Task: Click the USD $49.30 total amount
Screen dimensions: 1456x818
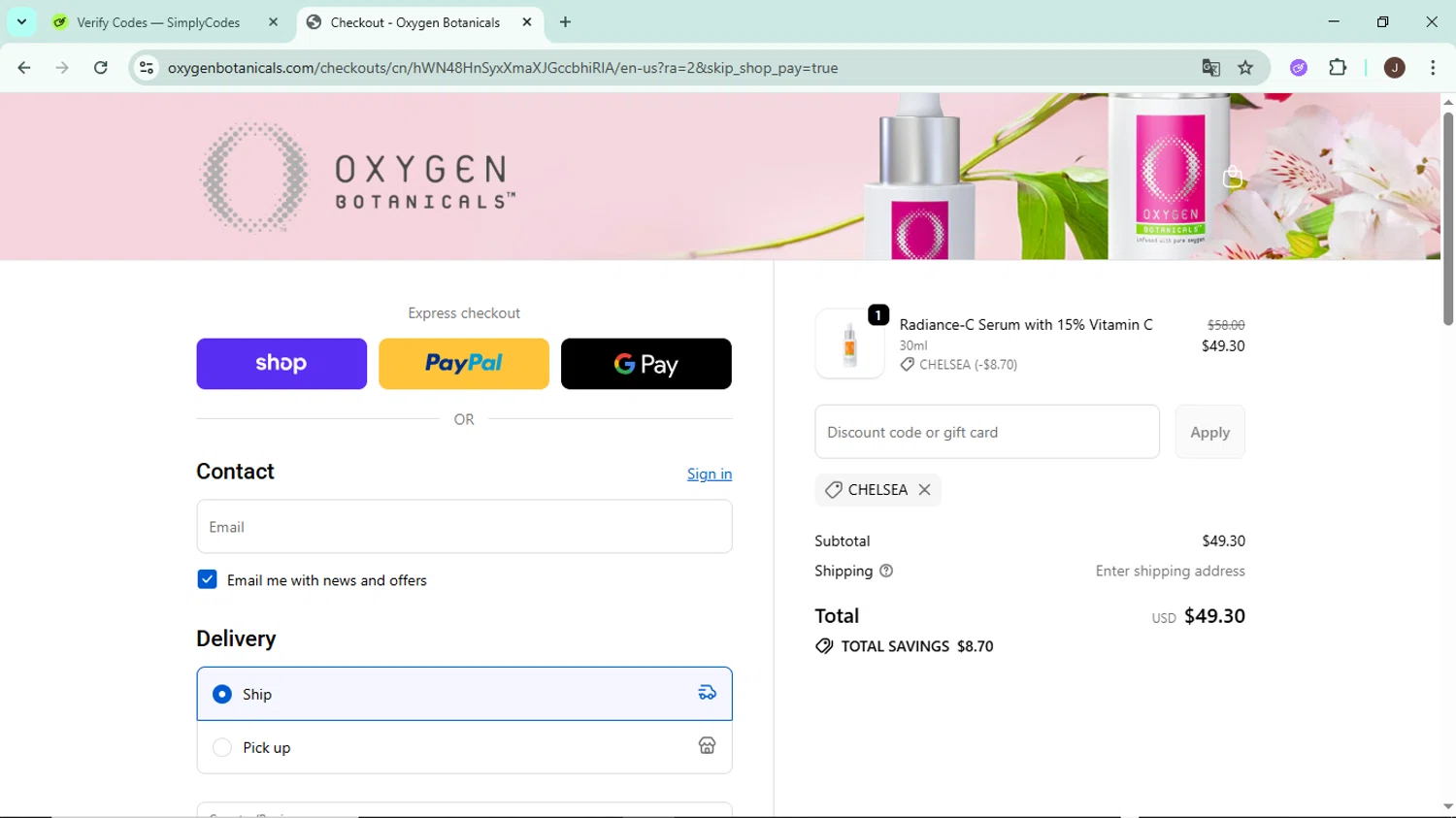Action: (x=1198, y=616)
